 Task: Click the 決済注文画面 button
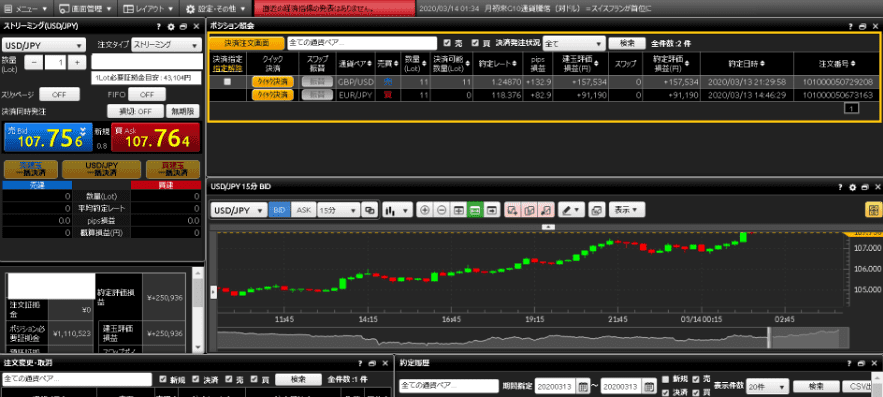tap(247, 43)
